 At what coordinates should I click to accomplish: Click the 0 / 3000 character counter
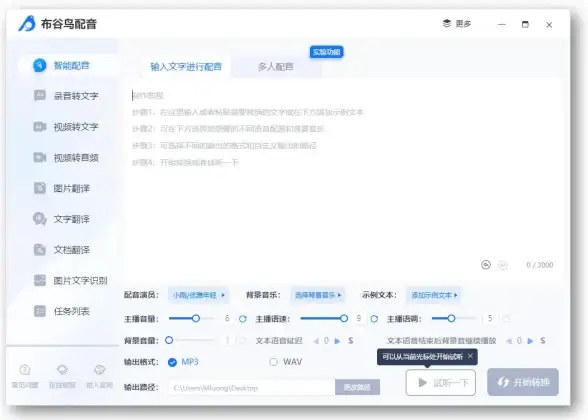(539, 265)
